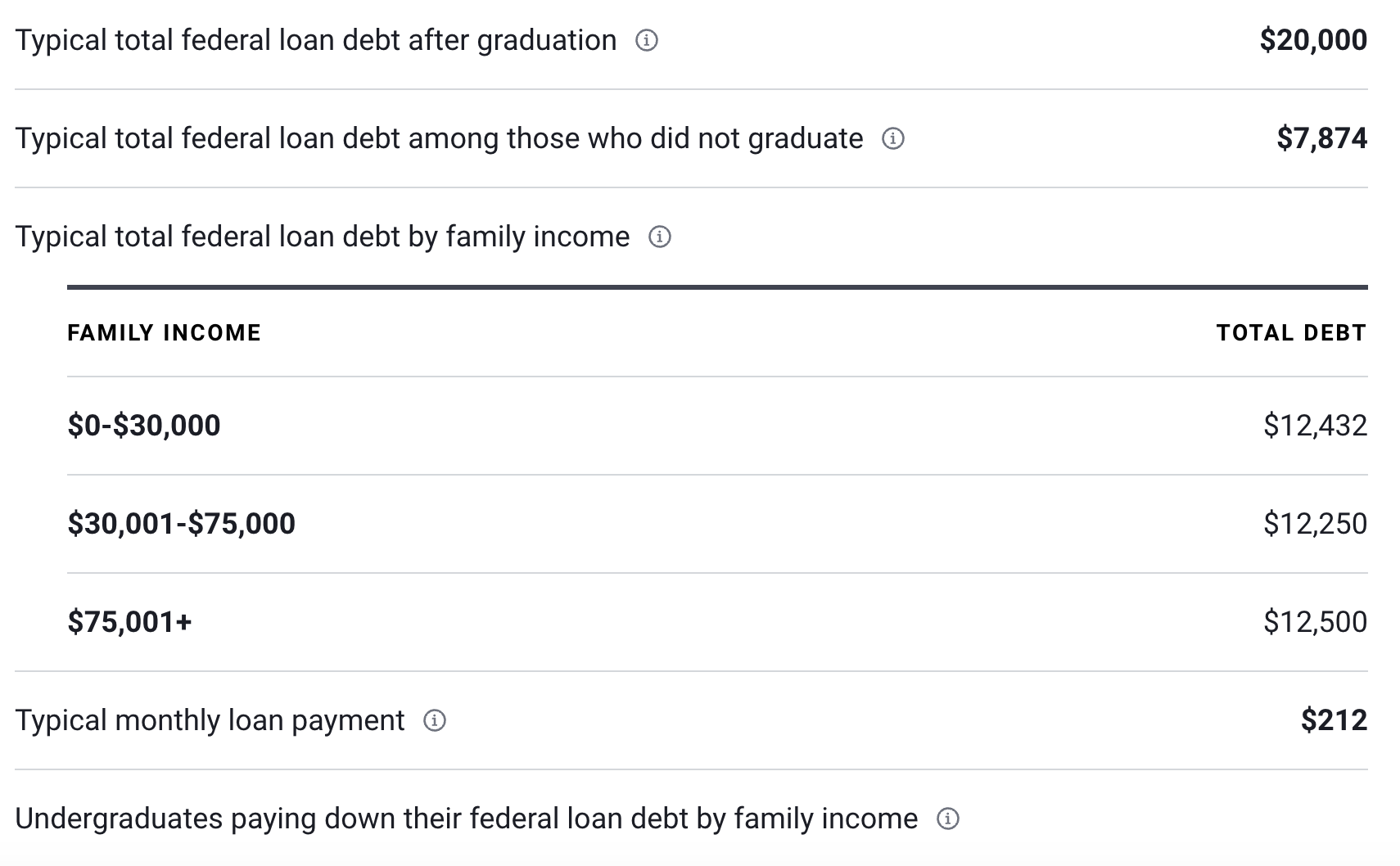Viewport: 1400px width, 866px height.
Task: Click the $12,500 total debt amount
Action: (1315, 622)
